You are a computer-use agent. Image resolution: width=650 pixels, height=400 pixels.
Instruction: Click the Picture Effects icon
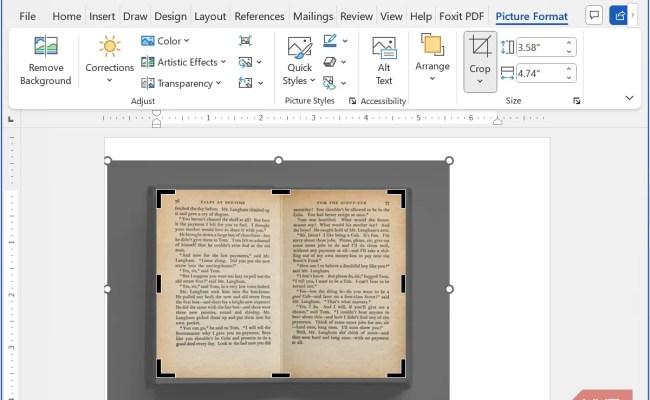tap(330, 62)
